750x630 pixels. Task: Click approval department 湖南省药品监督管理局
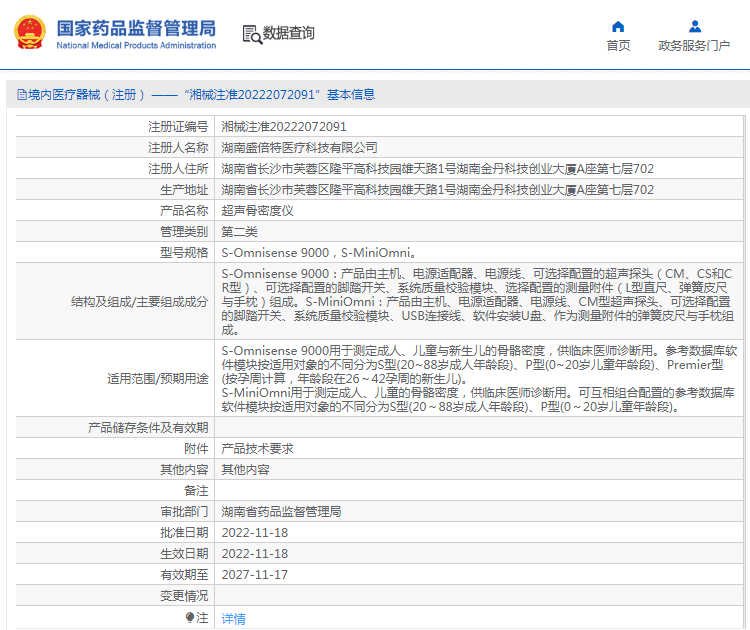coord(281,512)
